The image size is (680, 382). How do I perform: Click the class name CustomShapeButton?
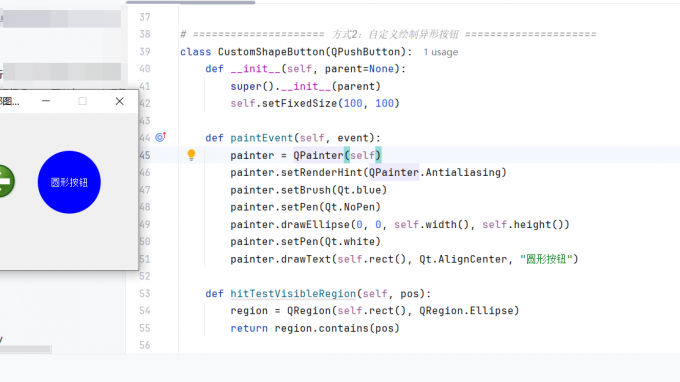coord(271,52)
